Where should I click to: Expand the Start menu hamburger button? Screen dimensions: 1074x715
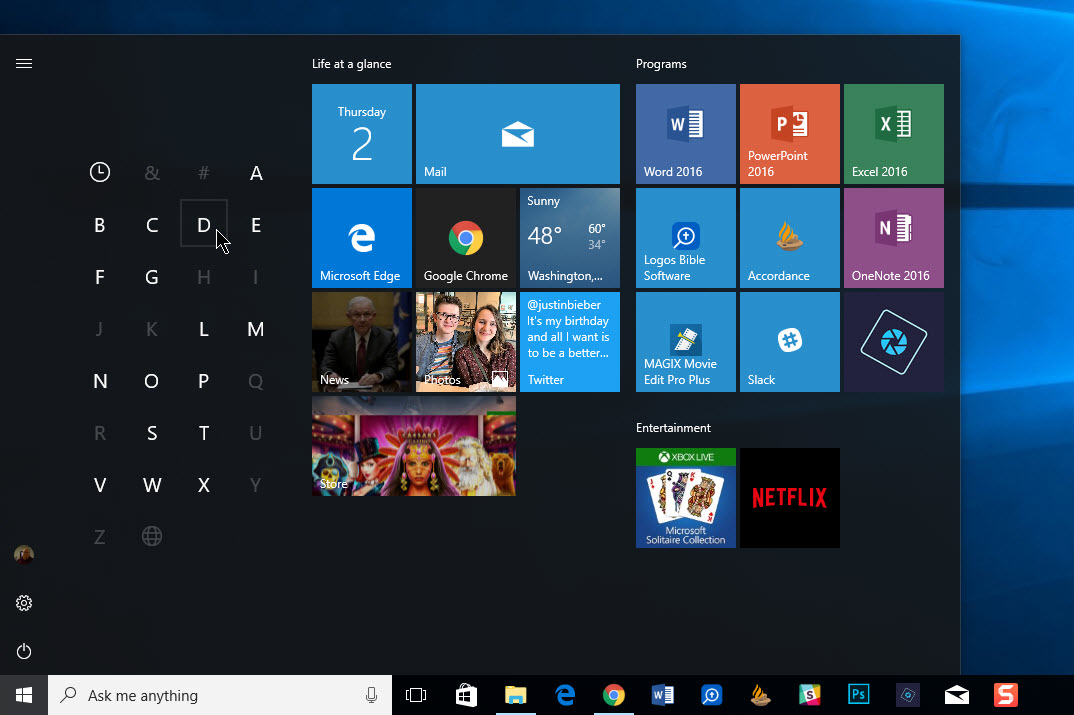24,63
